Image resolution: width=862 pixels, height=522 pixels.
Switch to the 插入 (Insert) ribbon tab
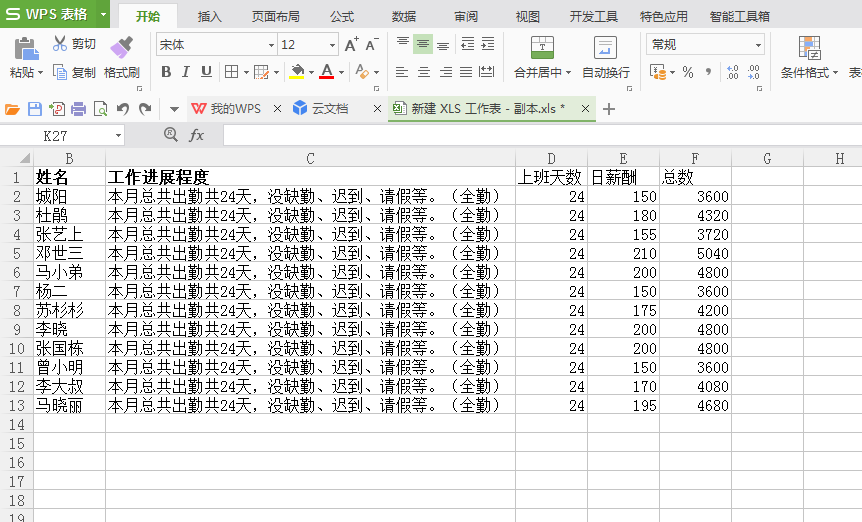point(210,16)
